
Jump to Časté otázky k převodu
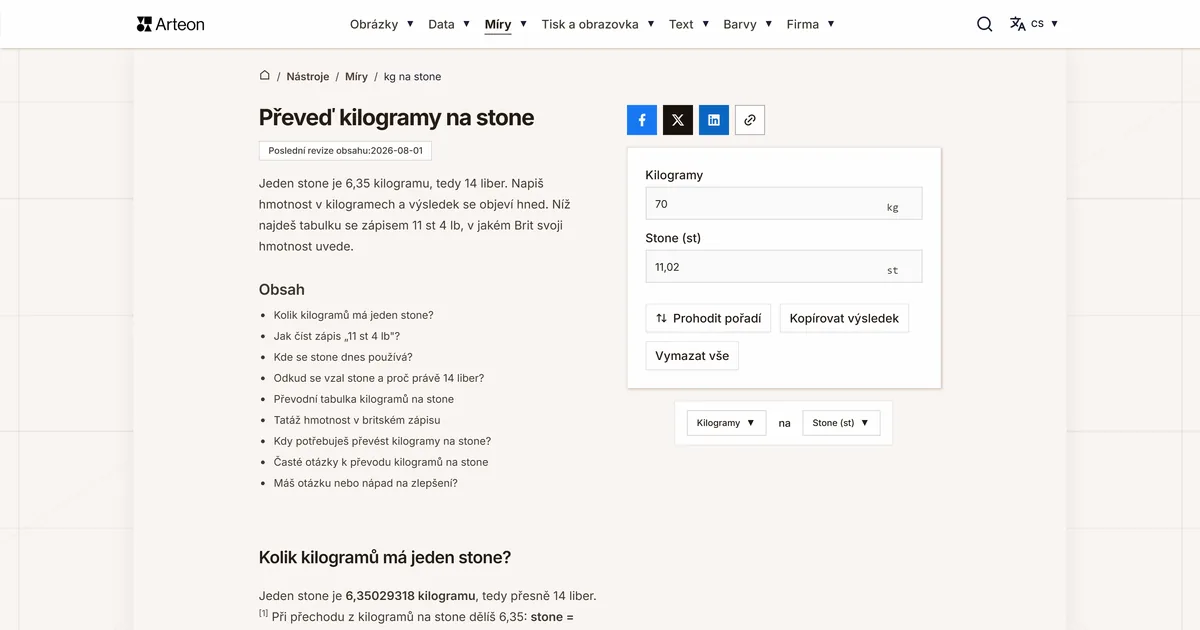click(381, 462)
